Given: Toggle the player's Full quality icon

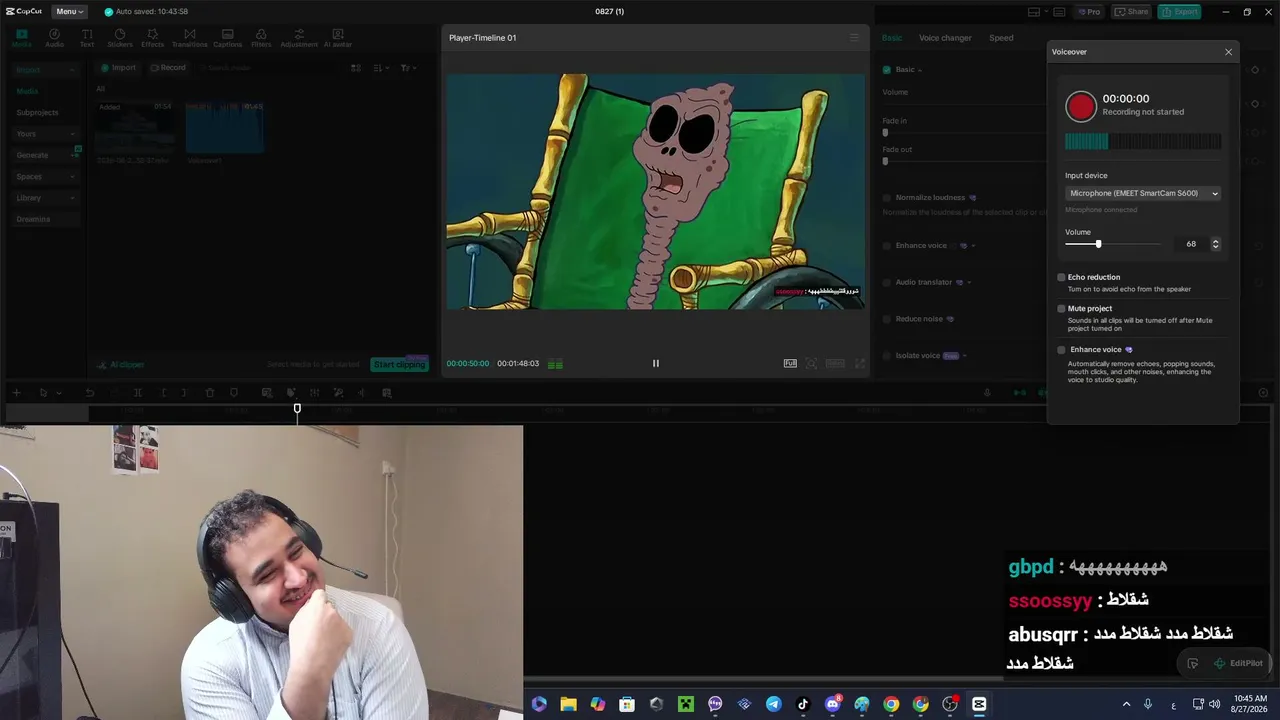Looking at the screenshot, I should click(790, 363).
